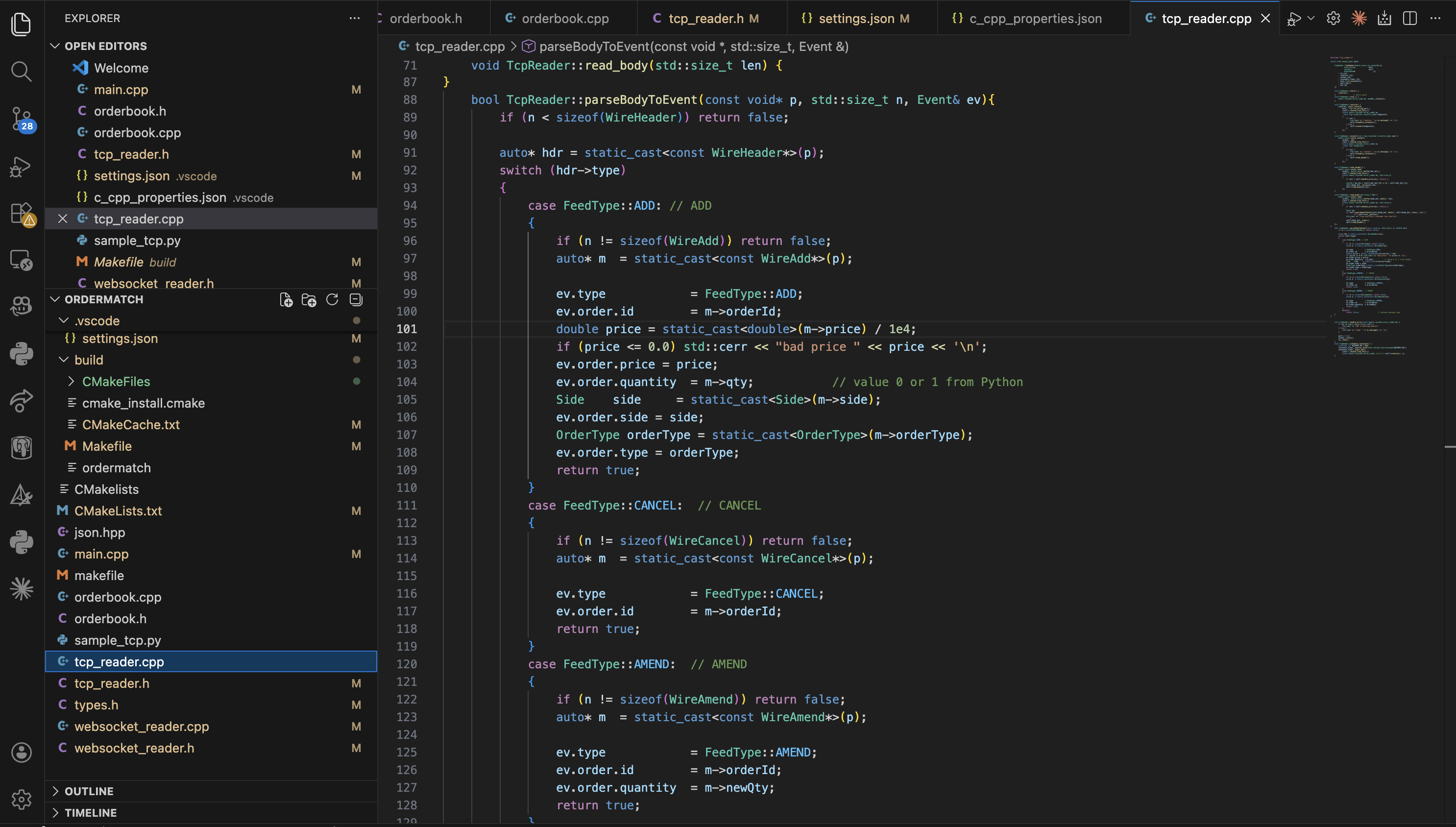Click parseBodyToEvent breadcrumb link
This screenshot has width=1456, height=827.
[693, 47]
